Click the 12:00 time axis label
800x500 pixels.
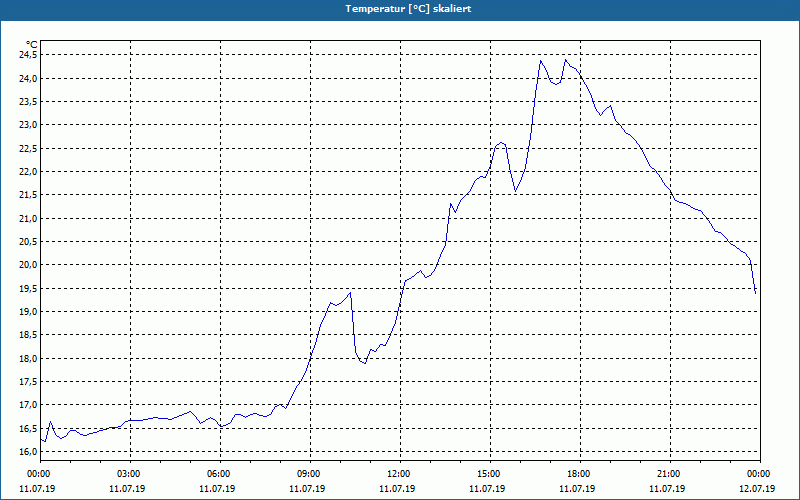(x=397, y=474)
